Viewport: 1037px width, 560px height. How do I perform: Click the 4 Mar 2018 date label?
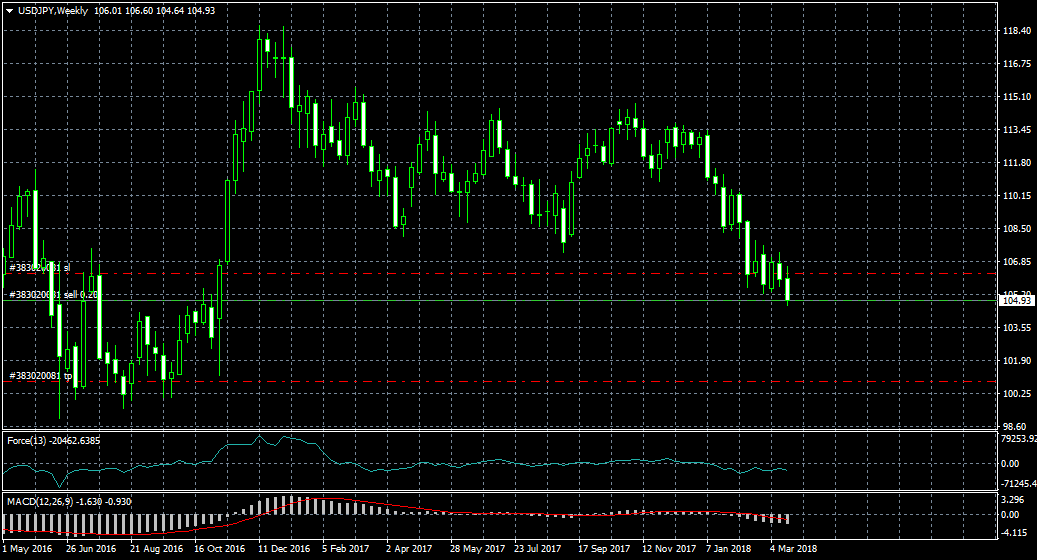click(x=793, y=549)
